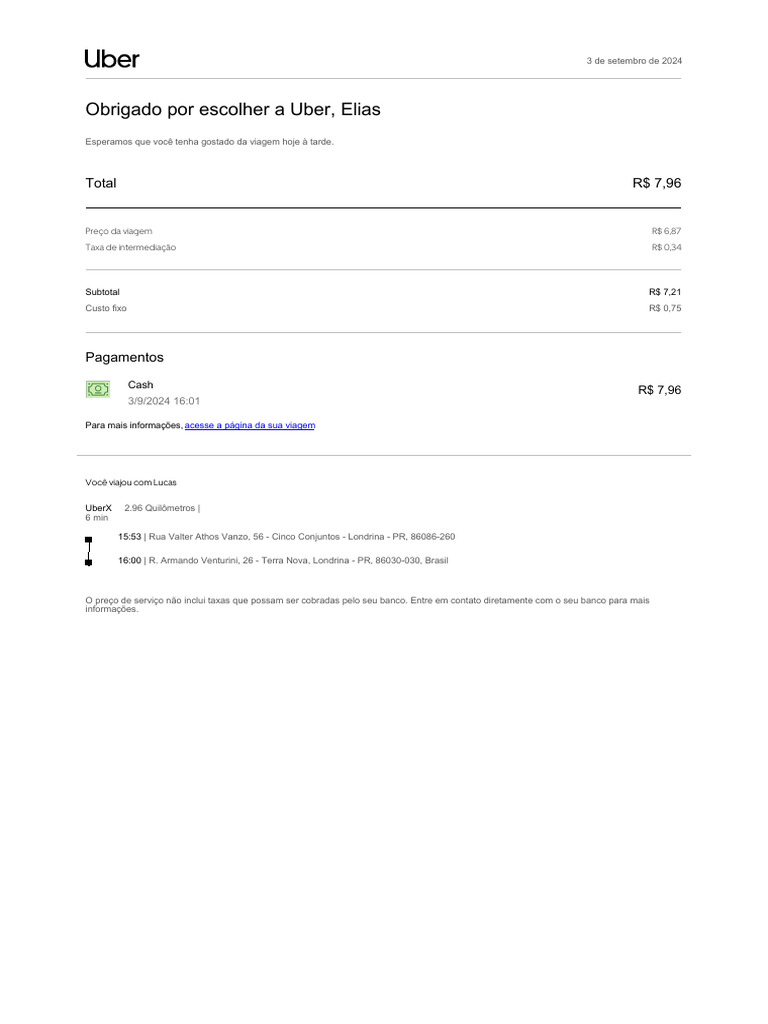Click the pickup point route marker

point(88,540)
